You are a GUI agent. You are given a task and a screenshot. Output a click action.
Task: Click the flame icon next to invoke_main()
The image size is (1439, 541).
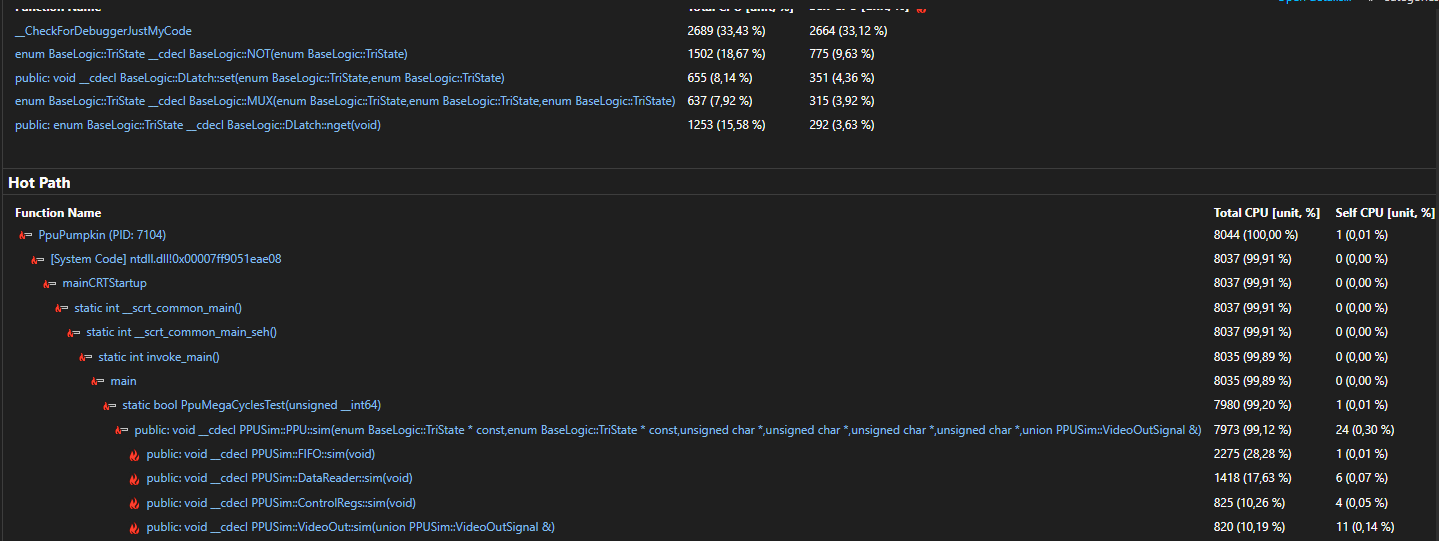(x=86, y=357)
